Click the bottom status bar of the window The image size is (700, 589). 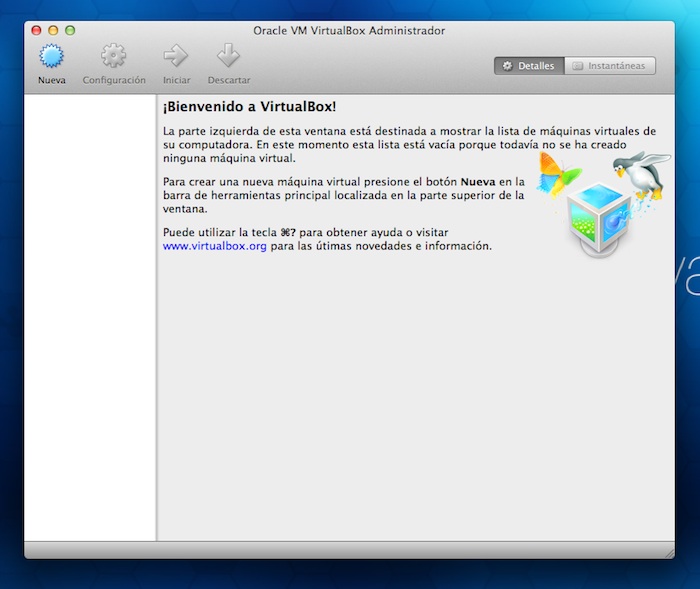coord(349,550)
